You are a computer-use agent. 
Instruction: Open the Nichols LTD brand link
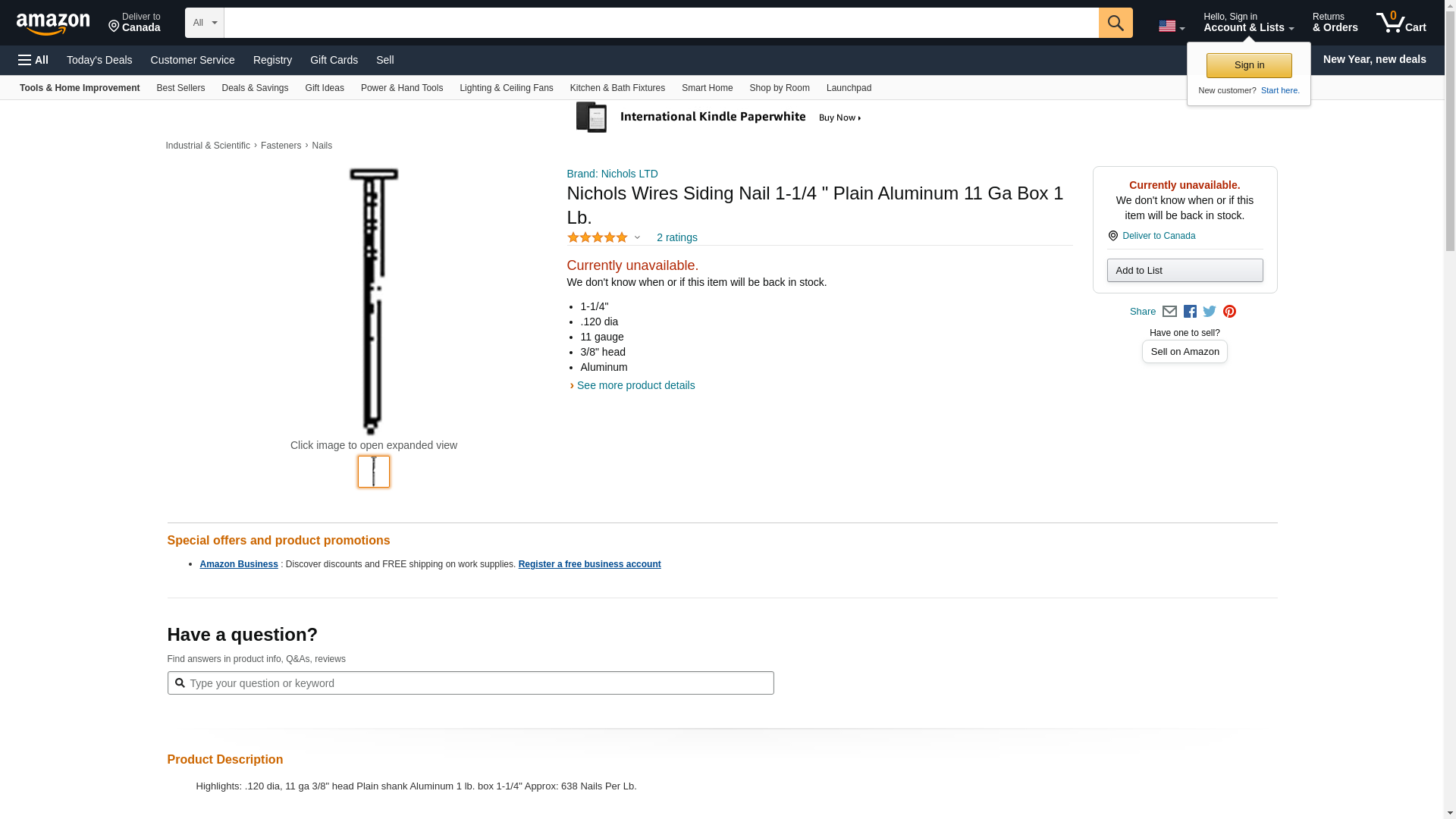612,174
